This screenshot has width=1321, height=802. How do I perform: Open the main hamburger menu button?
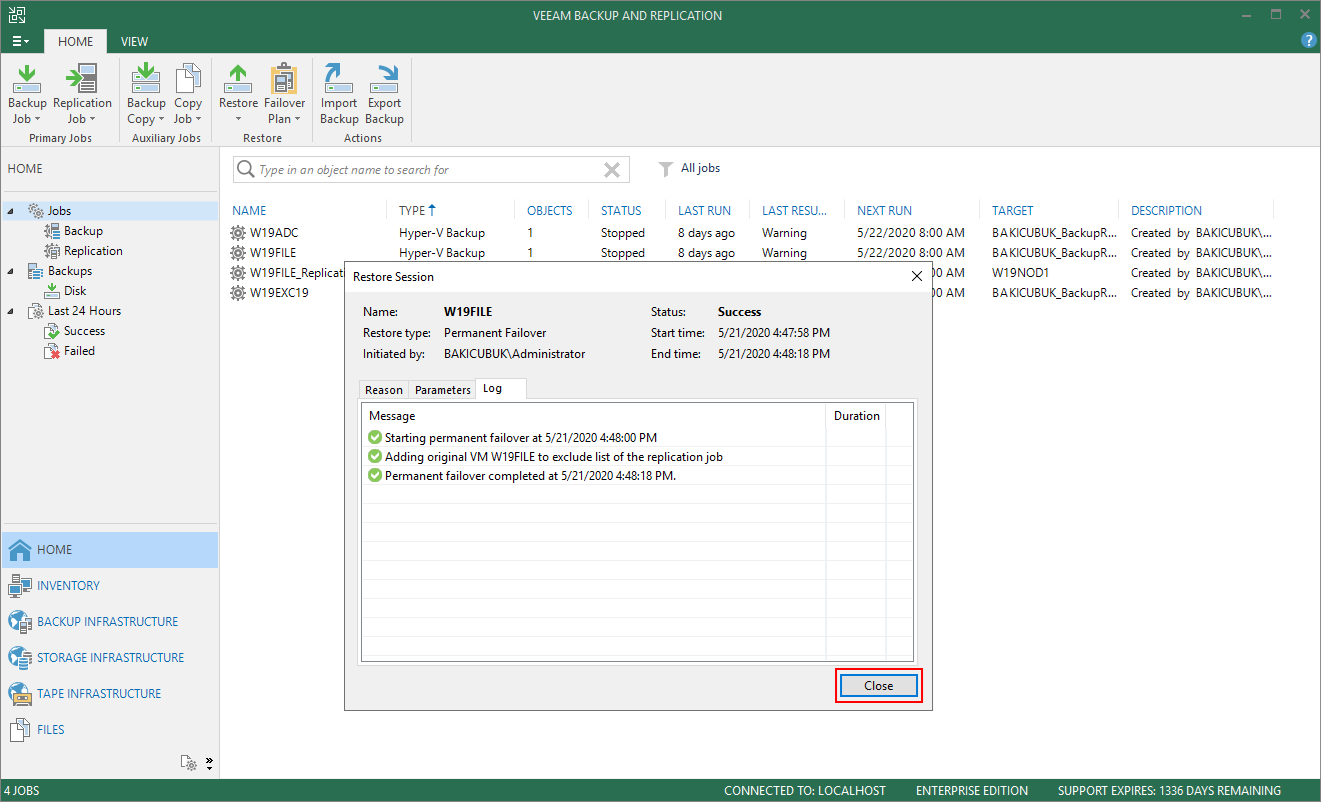(21, 41)
